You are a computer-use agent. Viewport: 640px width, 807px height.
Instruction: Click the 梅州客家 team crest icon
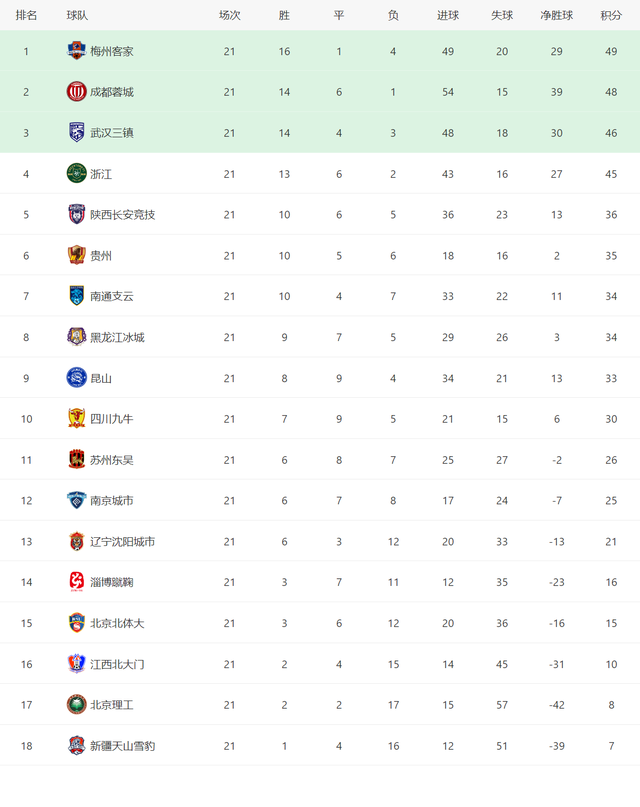[x=76, y=51]
